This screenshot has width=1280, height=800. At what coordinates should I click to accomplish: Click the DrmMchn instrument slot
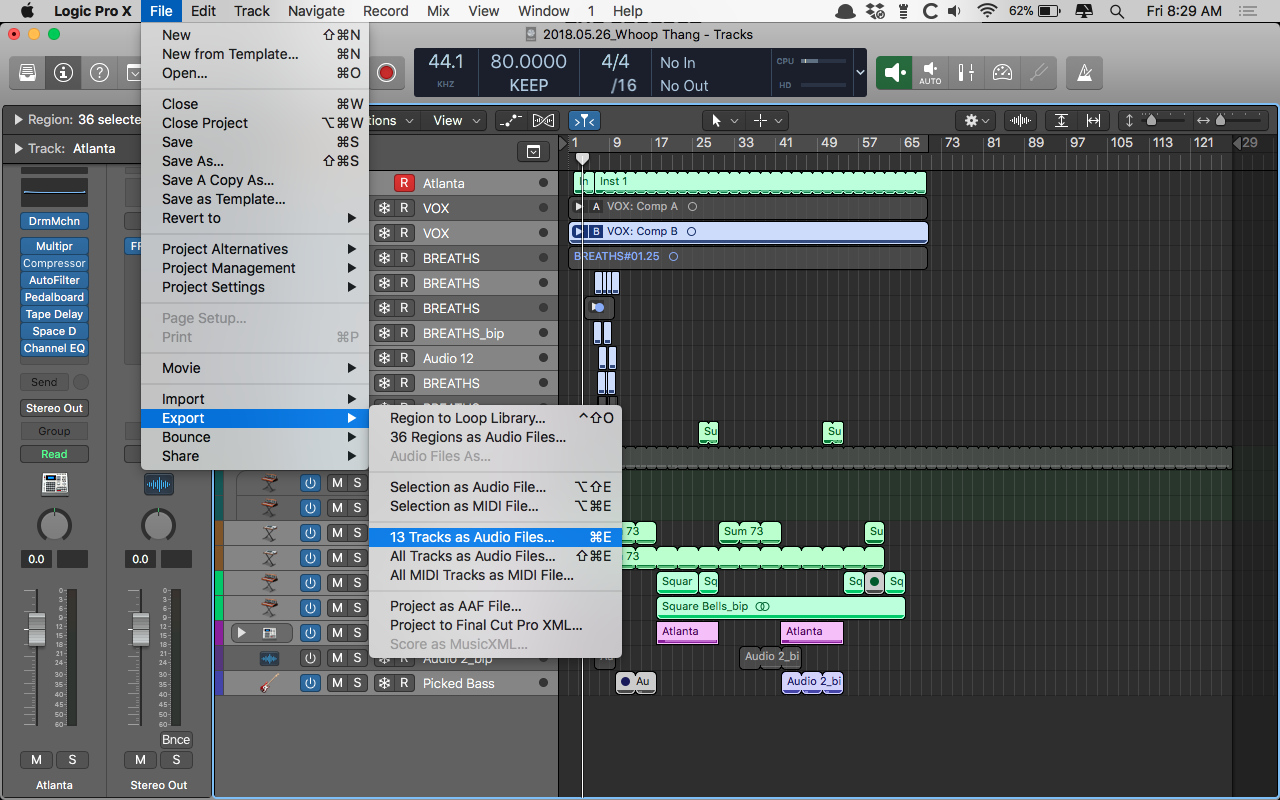point(54,221)
